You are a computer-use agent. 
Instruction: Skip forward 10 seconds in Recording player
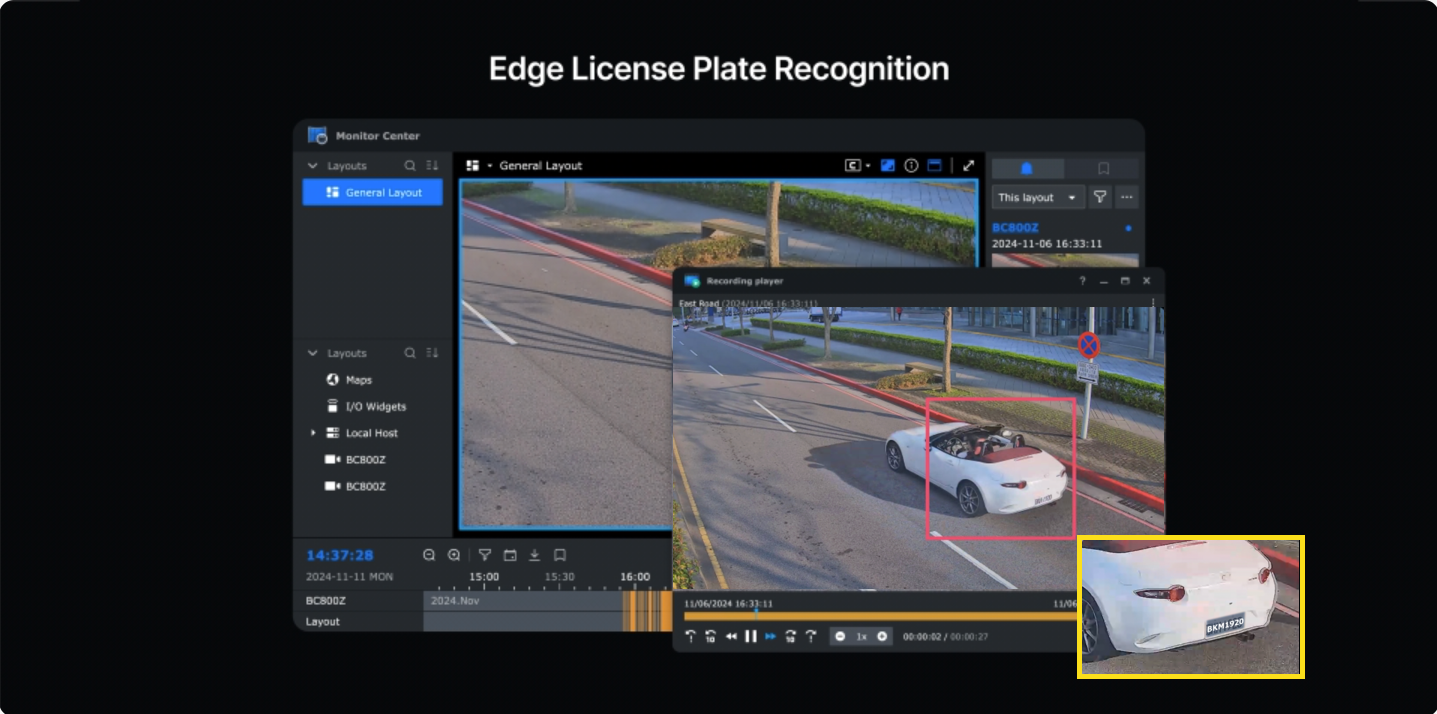[790, 636]
